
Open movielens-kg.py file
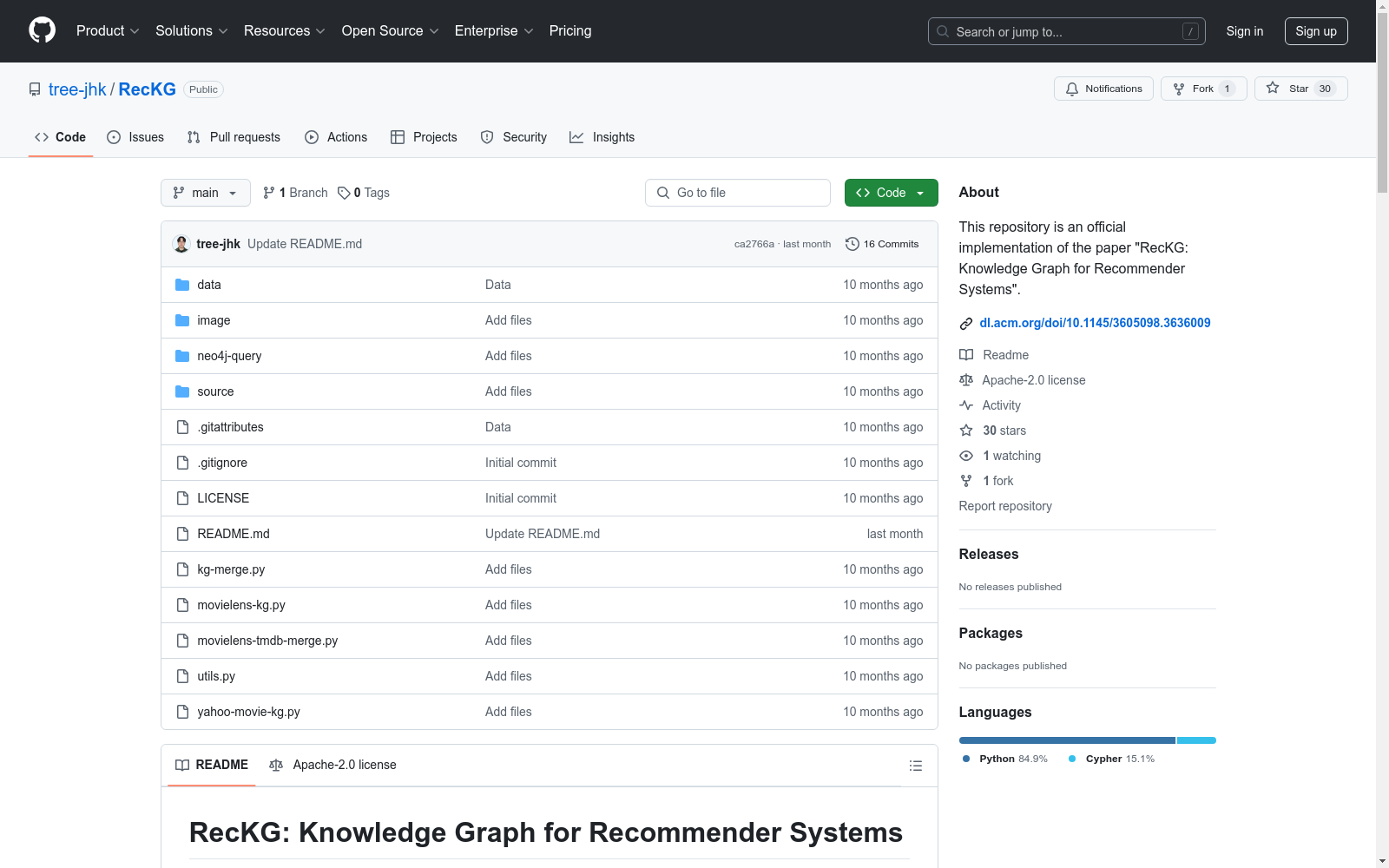click(241, 605)
